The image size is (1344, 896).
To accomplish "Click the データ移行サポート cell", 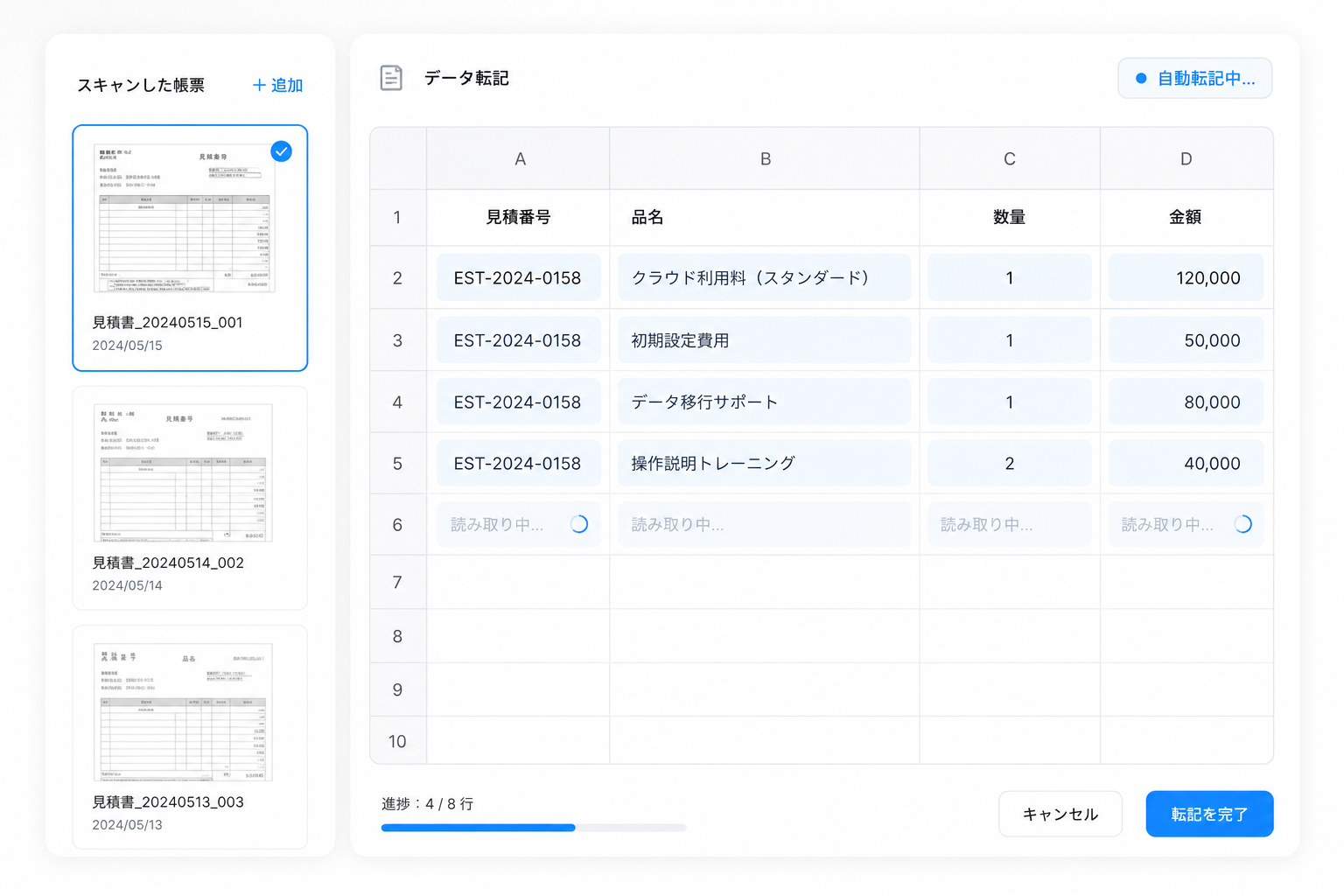I will (x=765, y=402).
